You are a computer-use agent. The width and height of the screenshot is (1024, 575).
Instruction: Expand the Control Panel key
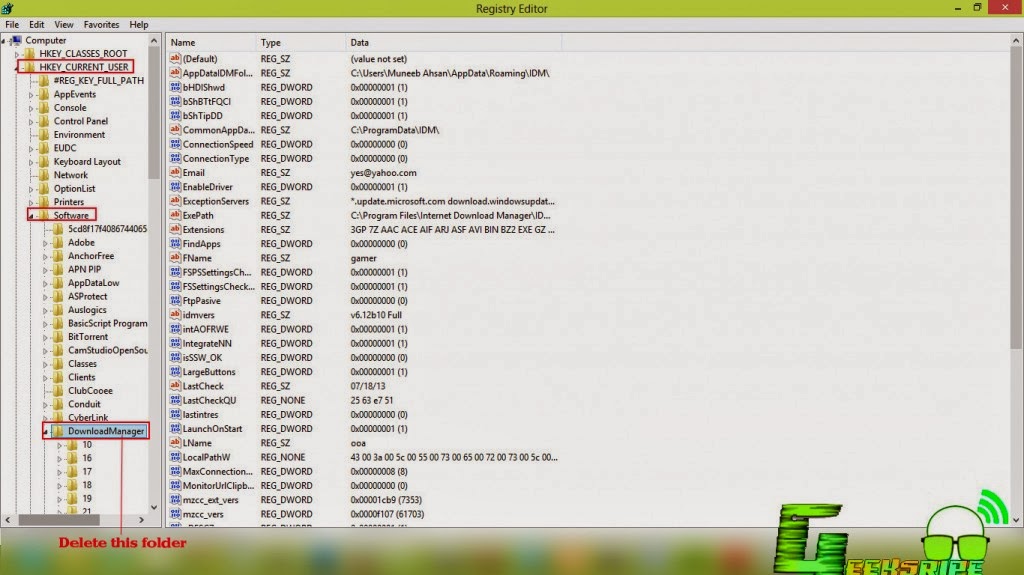31,121
